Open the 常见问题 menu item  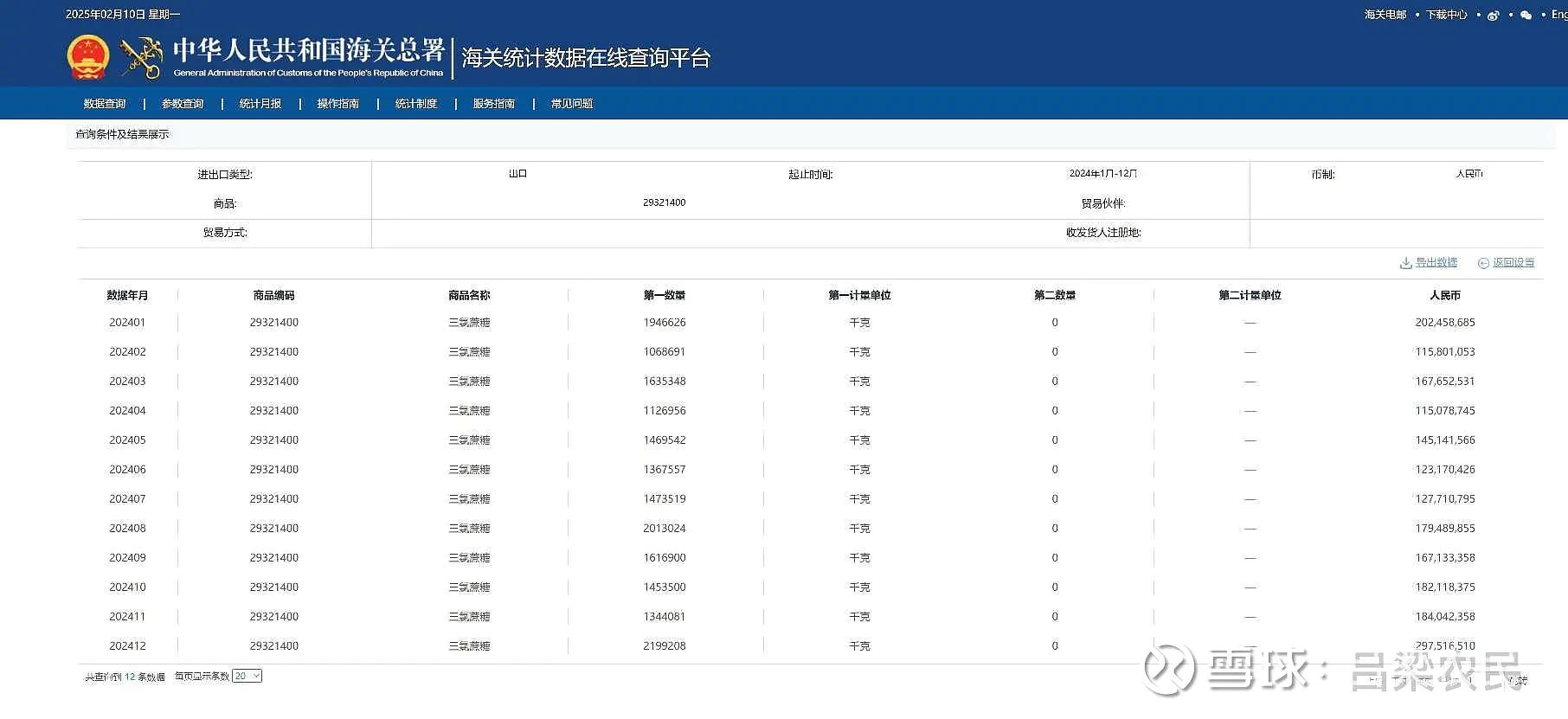572,104
